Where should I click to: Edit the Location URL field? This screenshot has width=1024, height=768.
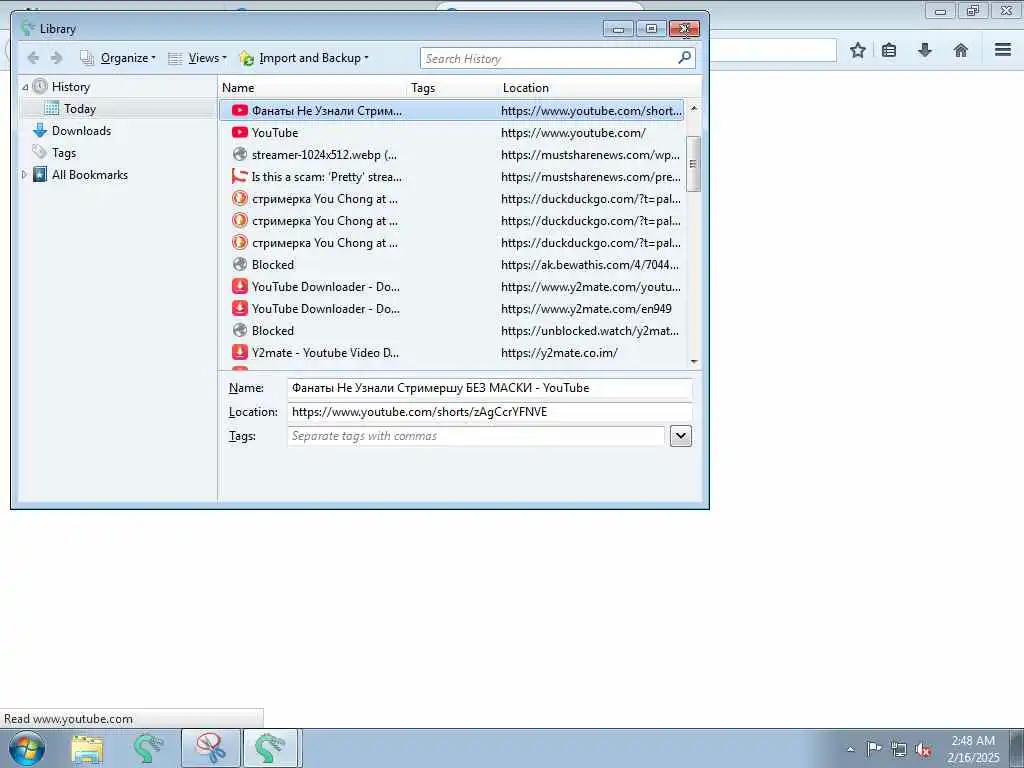tap(490, 412)
